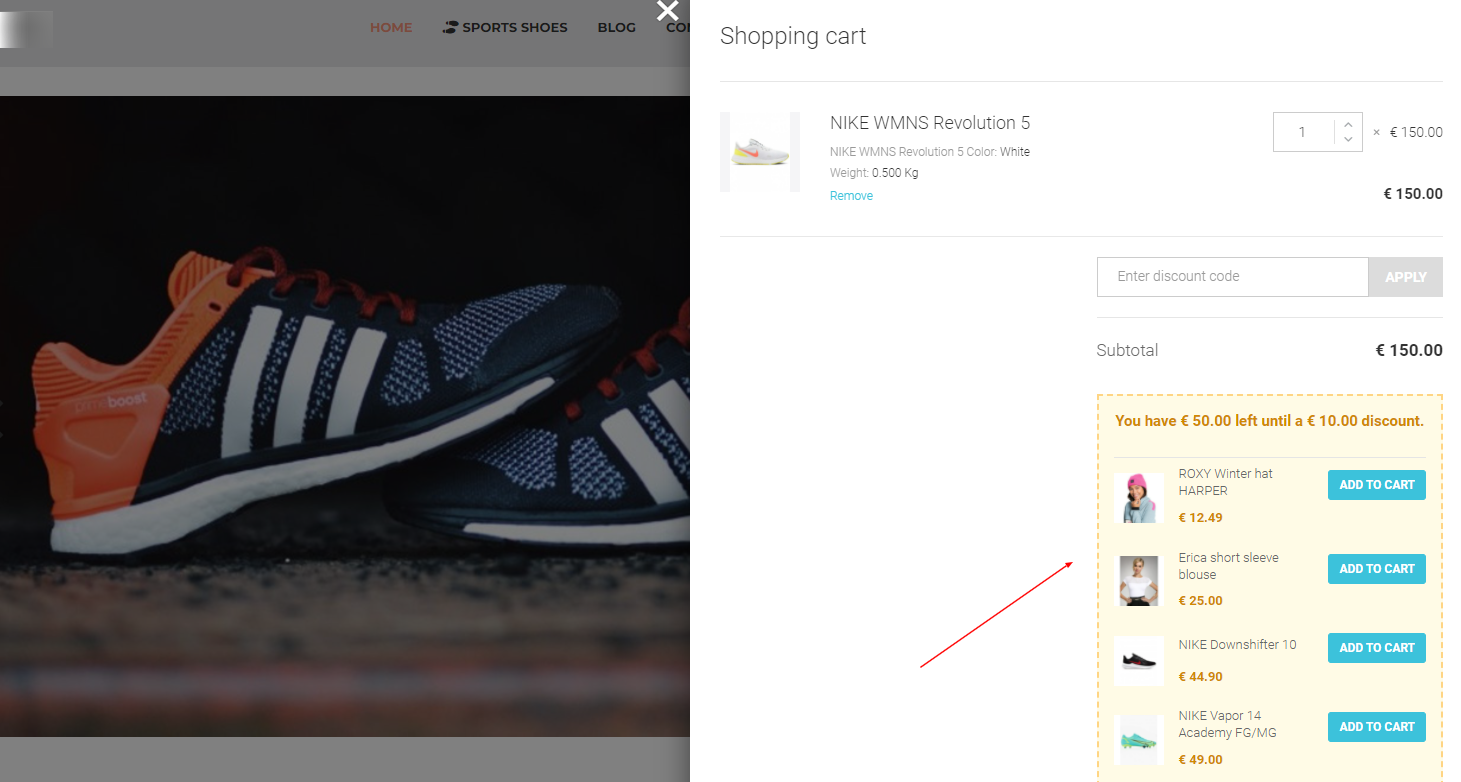Click the NIKE Vapor 14 Academy thumbnail

(x=1139, y=740)
